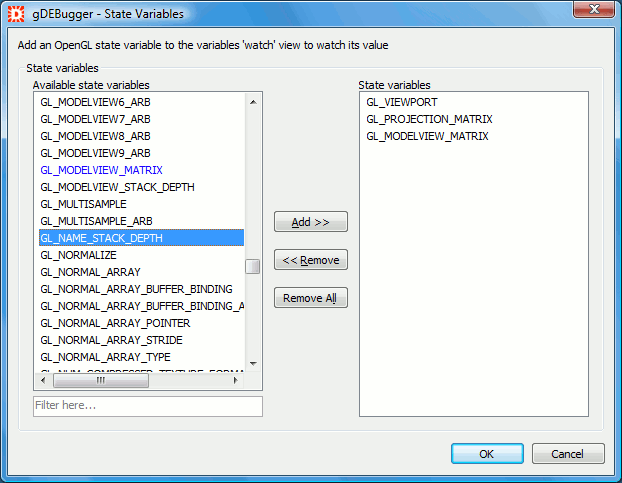
Task: Click the horizontal scrollbar thumb
Action: point(100,381)
